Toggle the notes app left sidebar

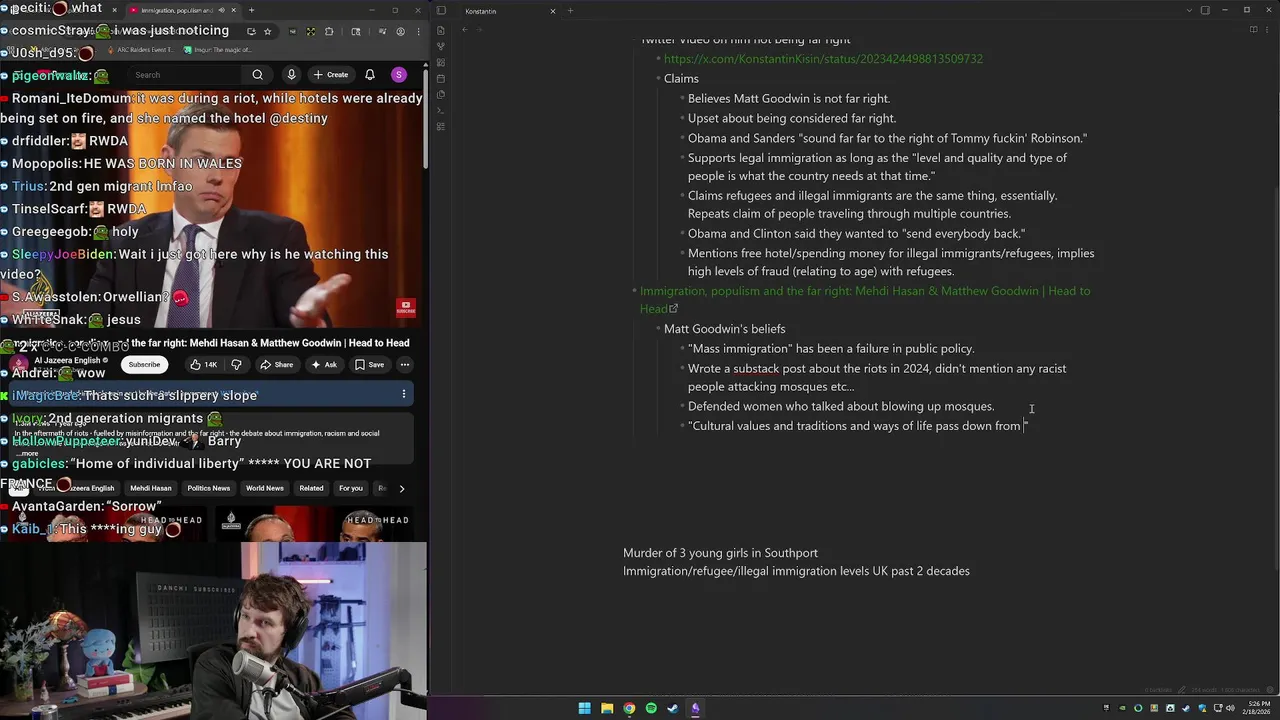tap(441, 11)
